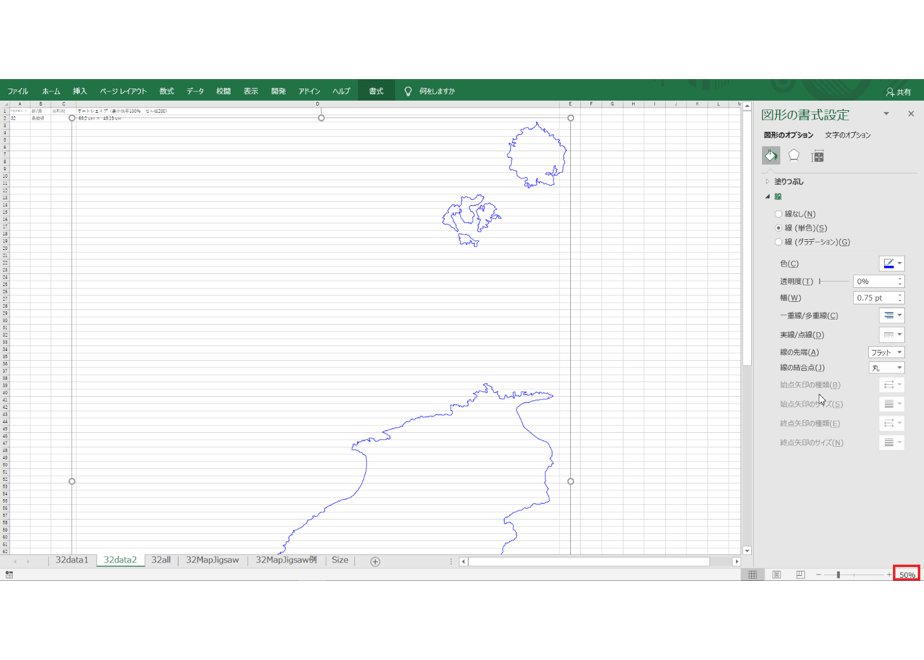
Task: Open the ページレイアウト ribbon tab
Action: click(x=123, y=91)
